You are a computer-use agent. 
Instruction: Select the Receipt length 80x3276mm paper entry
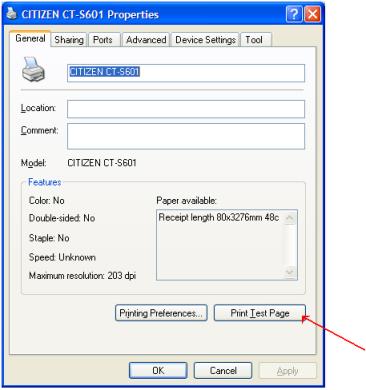click(x=219, y=217)
